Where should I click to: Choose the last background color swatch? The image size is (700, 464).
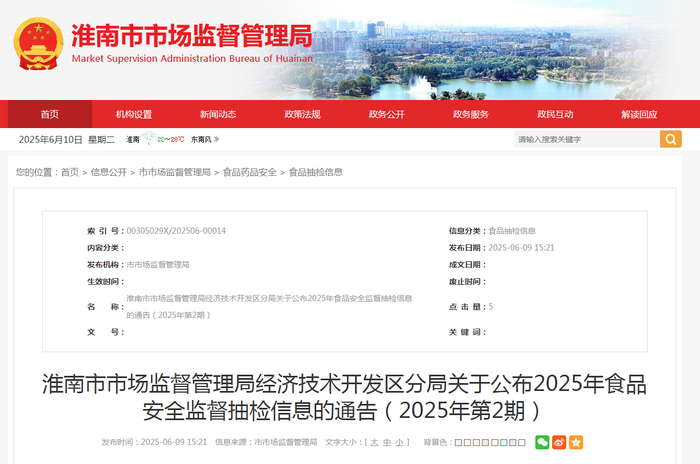pyautogui.click(x=521, y=443)
